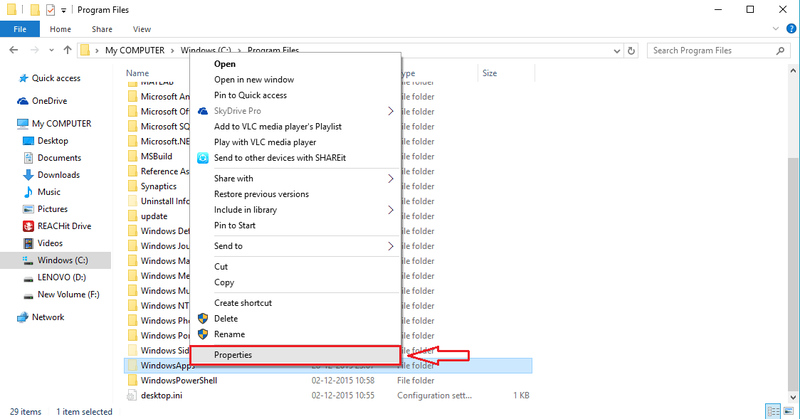Click the Music note icon

(29, 192)
